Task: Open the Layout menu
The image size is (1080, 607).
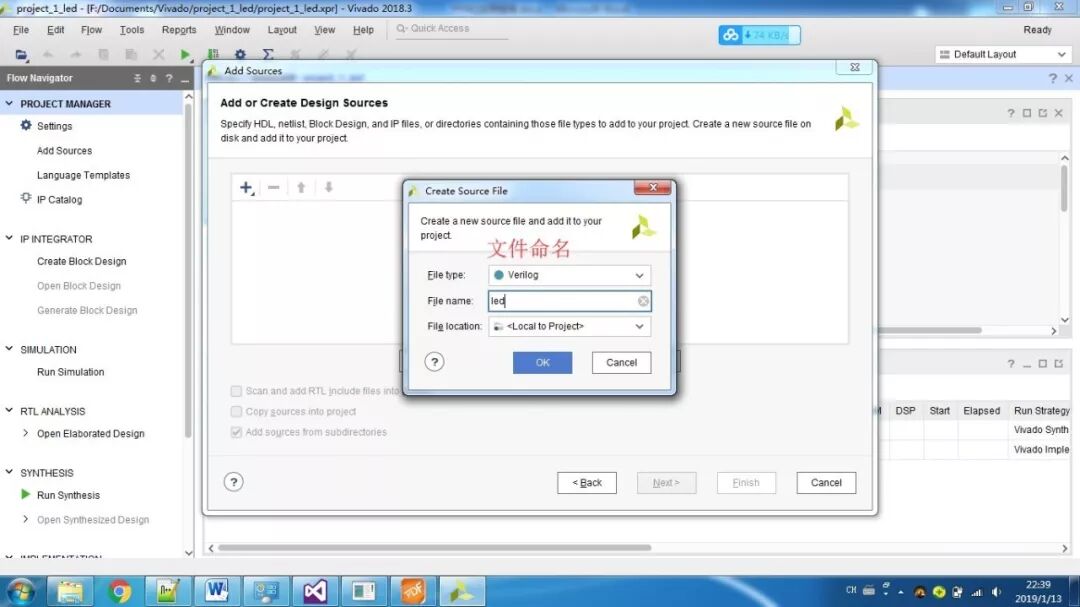Action: click(x=282, y=30)
